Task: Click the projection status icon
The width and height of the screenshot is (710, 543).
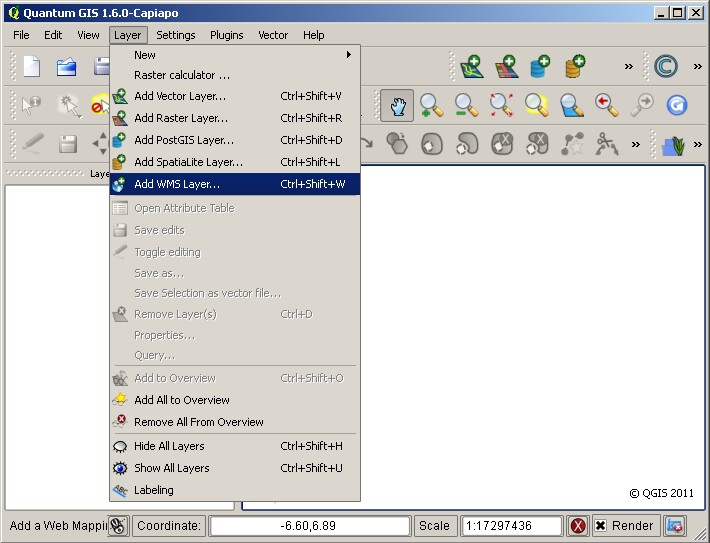Action: pyautogui.click(x=675, y=526)
